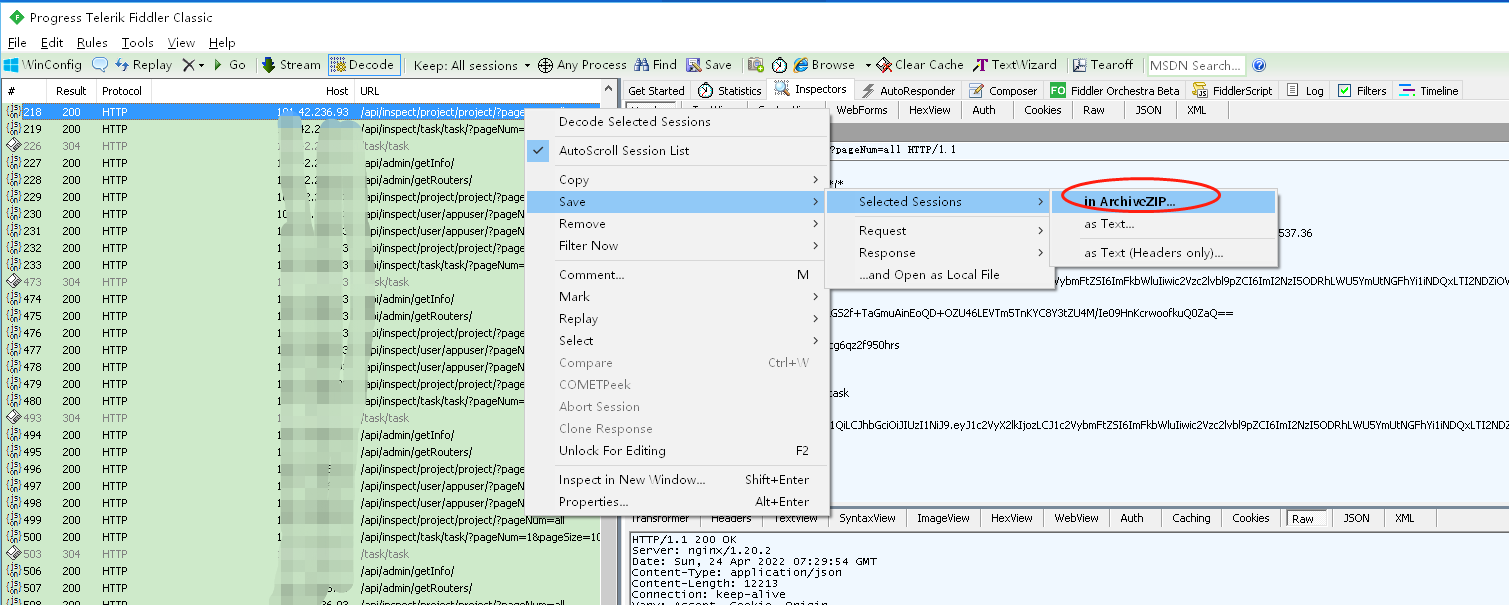This screenshot has height=605, width=1509.
Task: Click the Browse button
Action: [825, 65]
